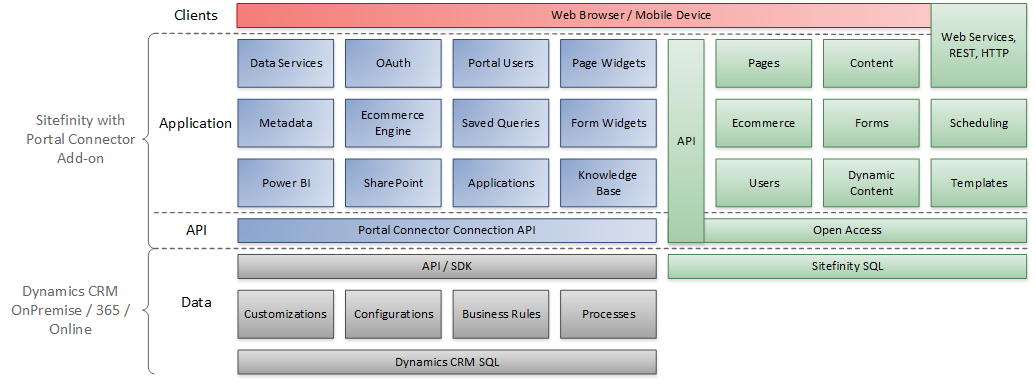Image resolution: width=1036 pixels, height=385 pixels.
Task: Click the Data Services box
Action: pyautogui.click(x=286, y=63)
